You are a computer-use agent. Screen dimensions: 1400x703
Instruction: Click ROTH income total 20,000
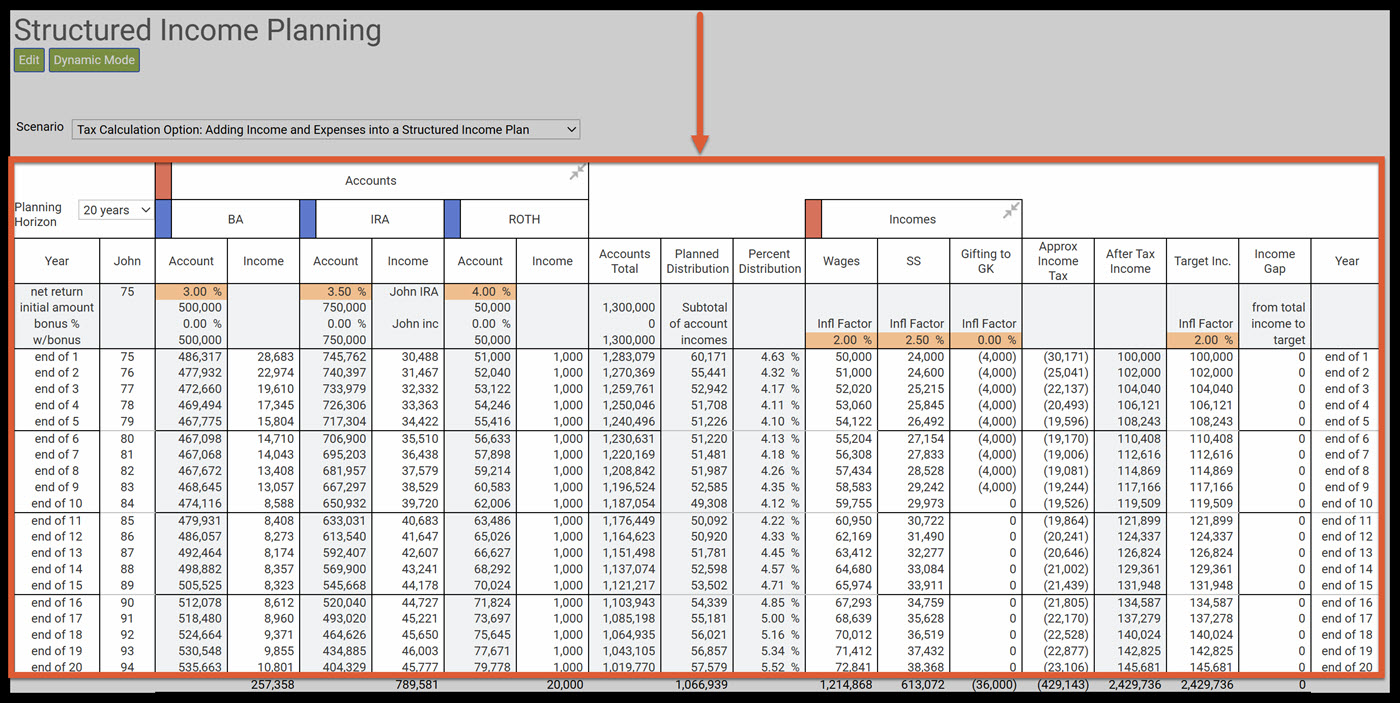[x=565, y=685]
